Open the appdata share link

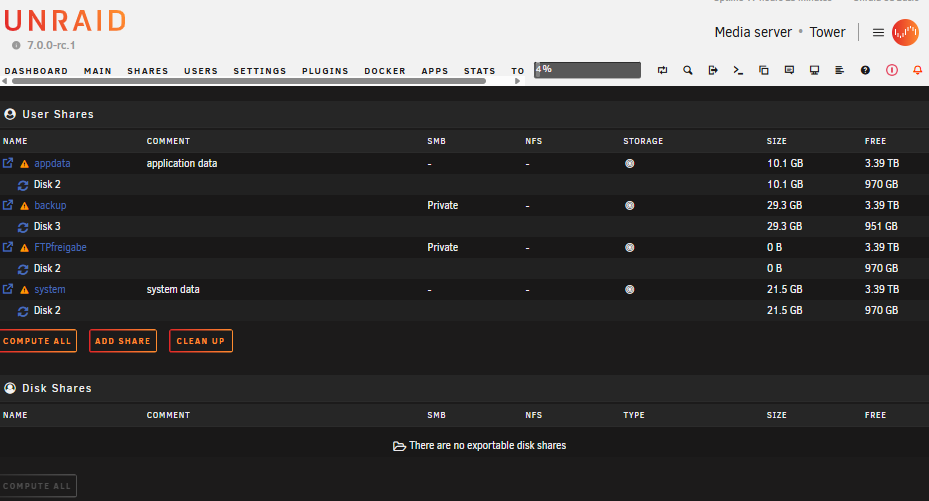52,163
